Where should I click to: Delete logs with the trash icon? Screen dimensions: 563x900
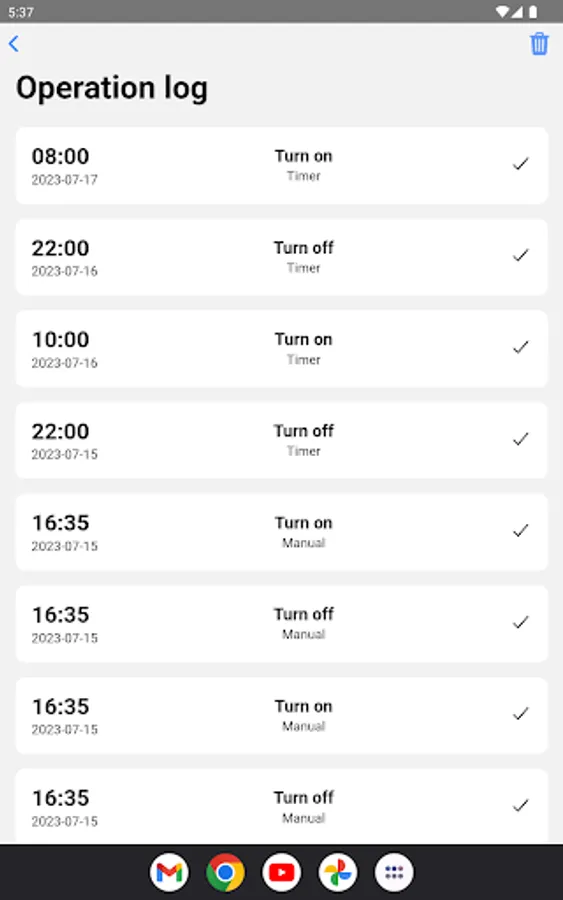click(x=539, y=44)
